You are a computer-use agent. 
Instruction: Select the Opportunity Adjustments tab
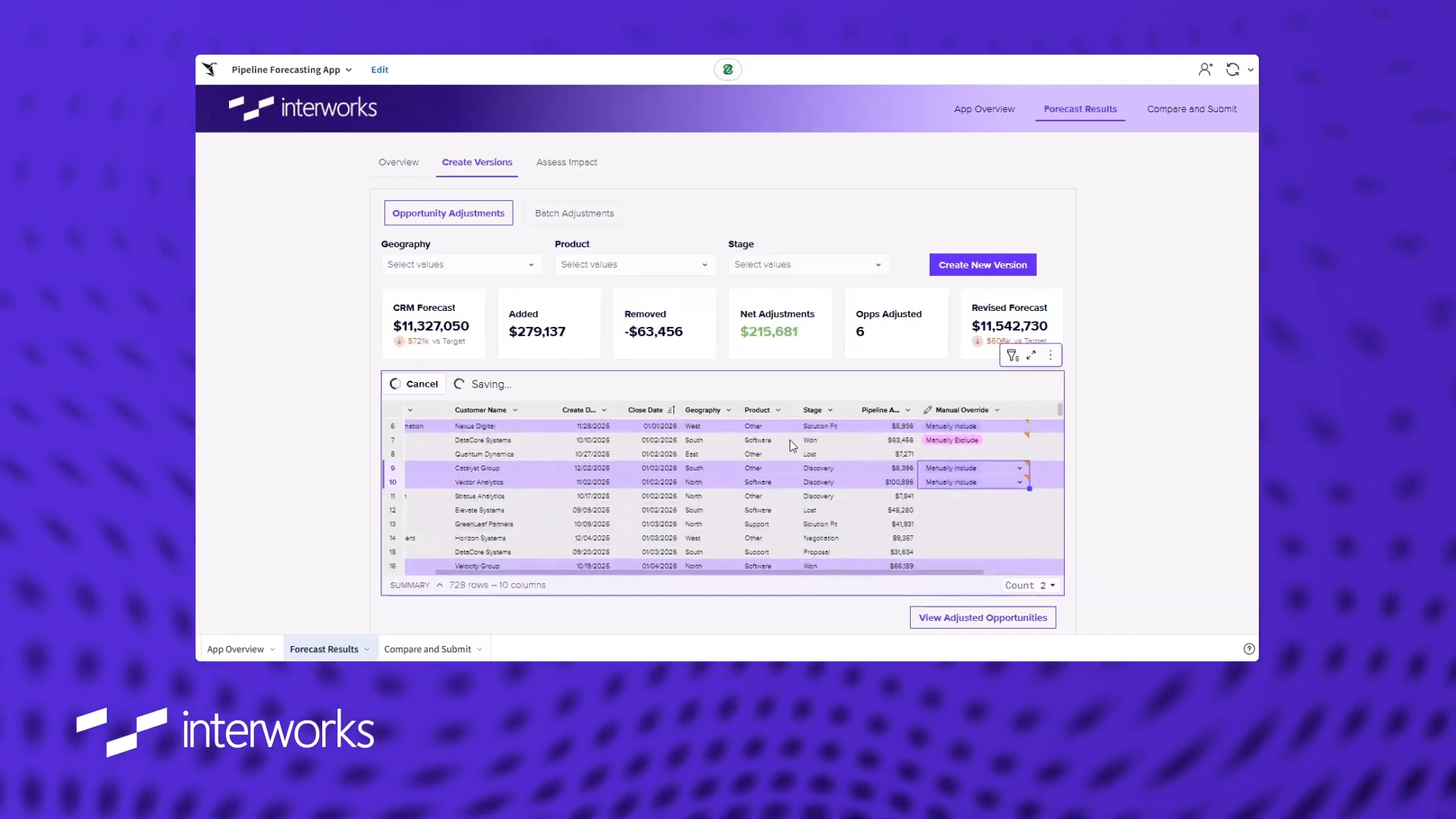[x=448, y=213]
